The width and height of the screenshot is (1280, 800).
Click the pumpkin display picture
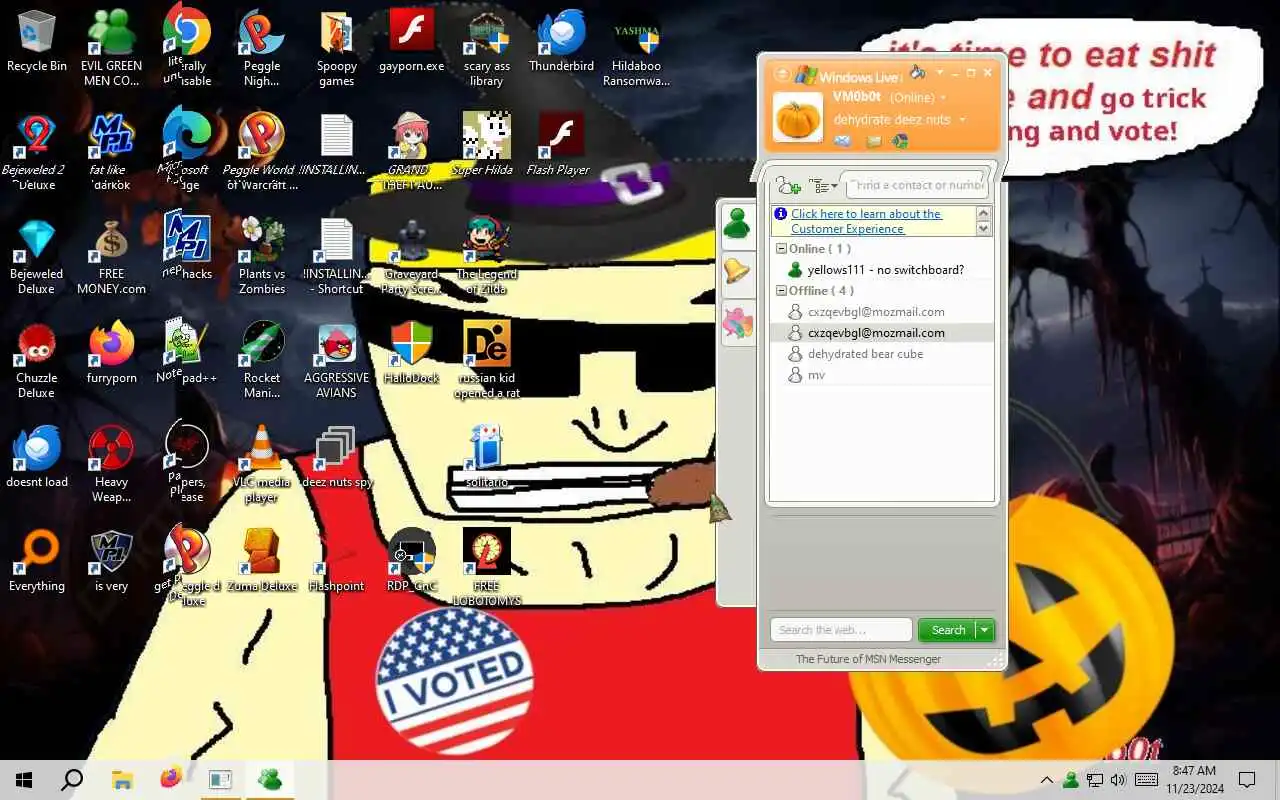coord(797,117)
